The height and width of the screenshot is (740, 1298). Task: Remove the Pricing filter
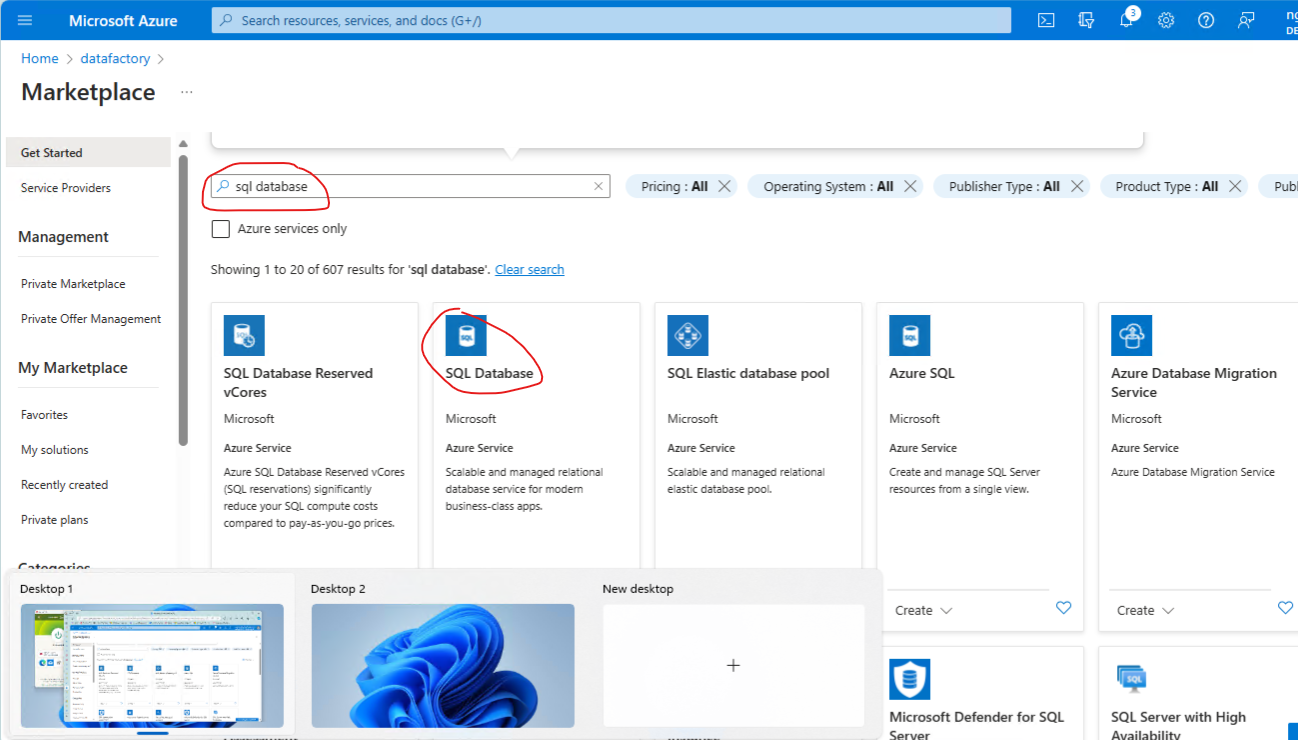click(x=724, y=186)
